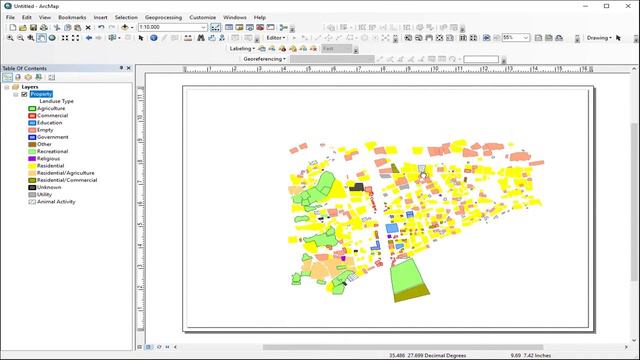Collapse the Layers data frame
The image size is (640, 360).
tap(7, 87)
